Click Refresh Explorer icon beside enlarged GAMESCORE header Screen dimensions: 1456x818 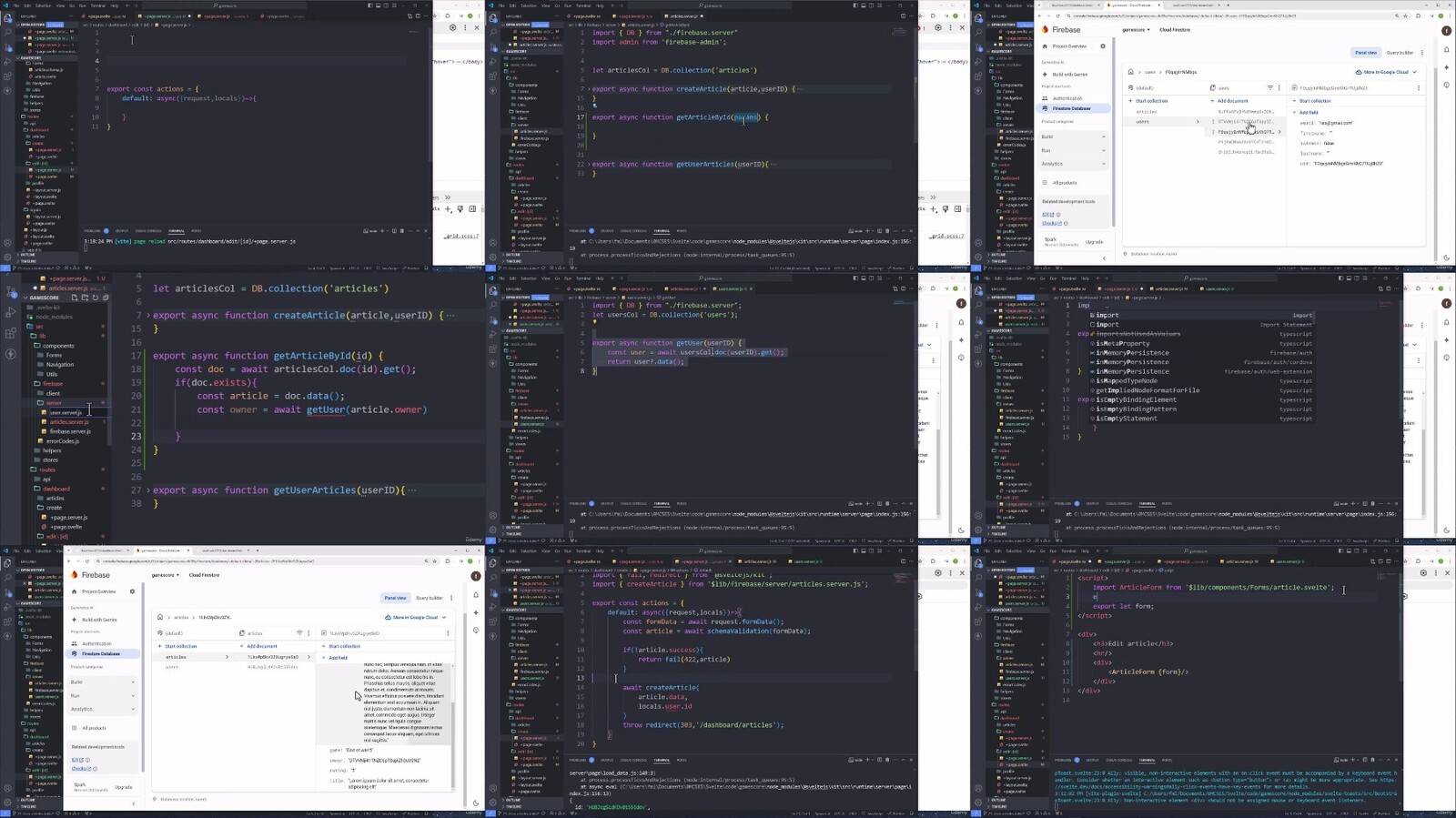95,298
